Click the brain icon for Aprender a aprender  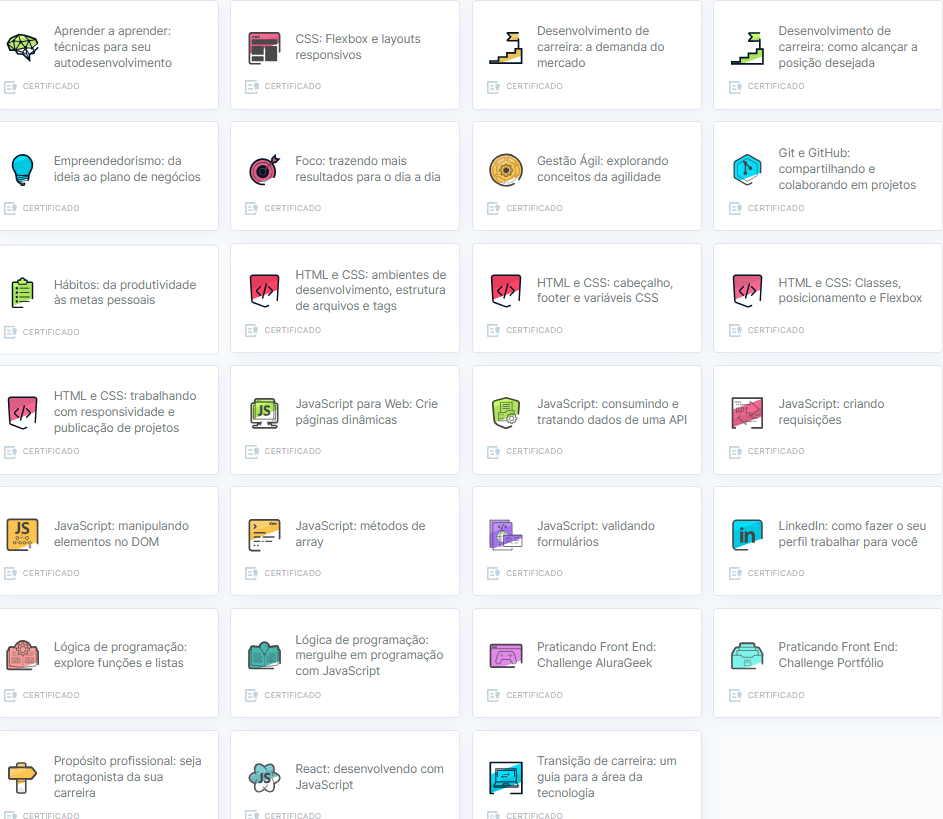point(22,44)
